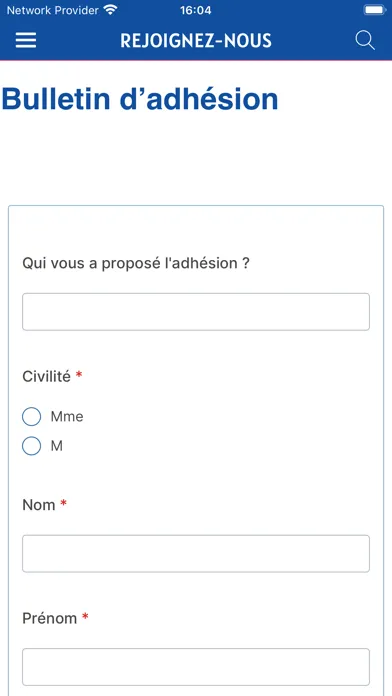The height and width of the screenshot is (696, 392).
Task: Click the Prénom field label
Action: coord(50,618)
